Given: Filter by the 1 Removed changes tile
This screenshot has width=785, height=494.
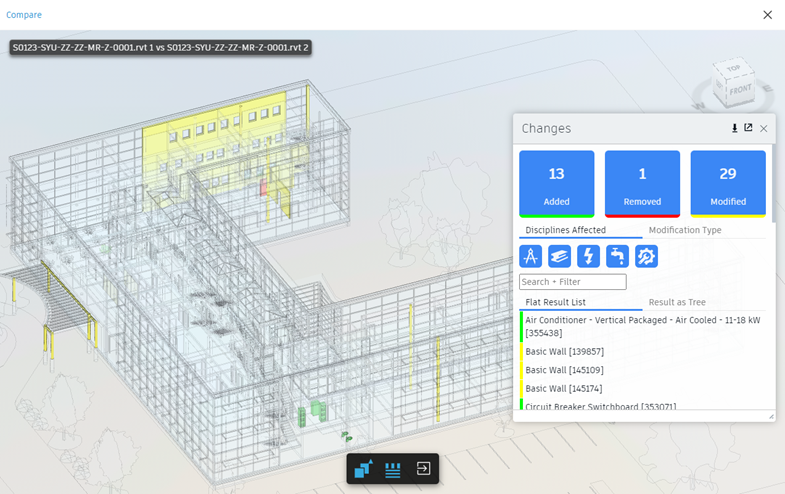Looking at the screenshot, I should coord(642,184).
